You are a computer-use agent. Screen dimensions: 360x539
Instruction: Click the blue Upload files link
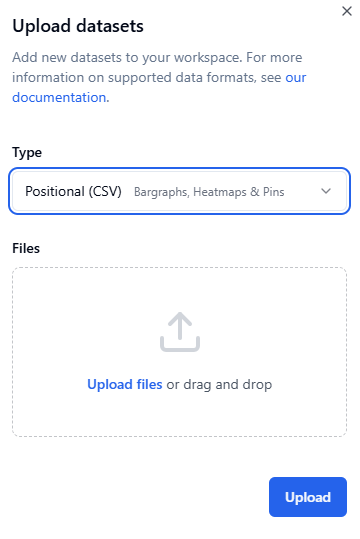click(x=124, y=384)
